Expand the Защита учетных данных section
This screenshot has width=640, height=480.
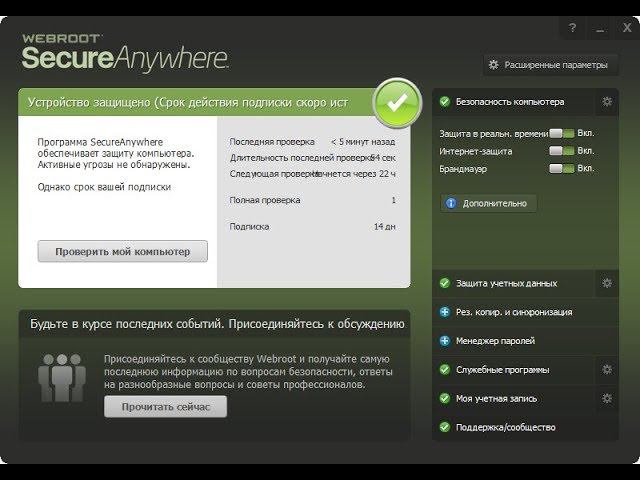point(513,283)
